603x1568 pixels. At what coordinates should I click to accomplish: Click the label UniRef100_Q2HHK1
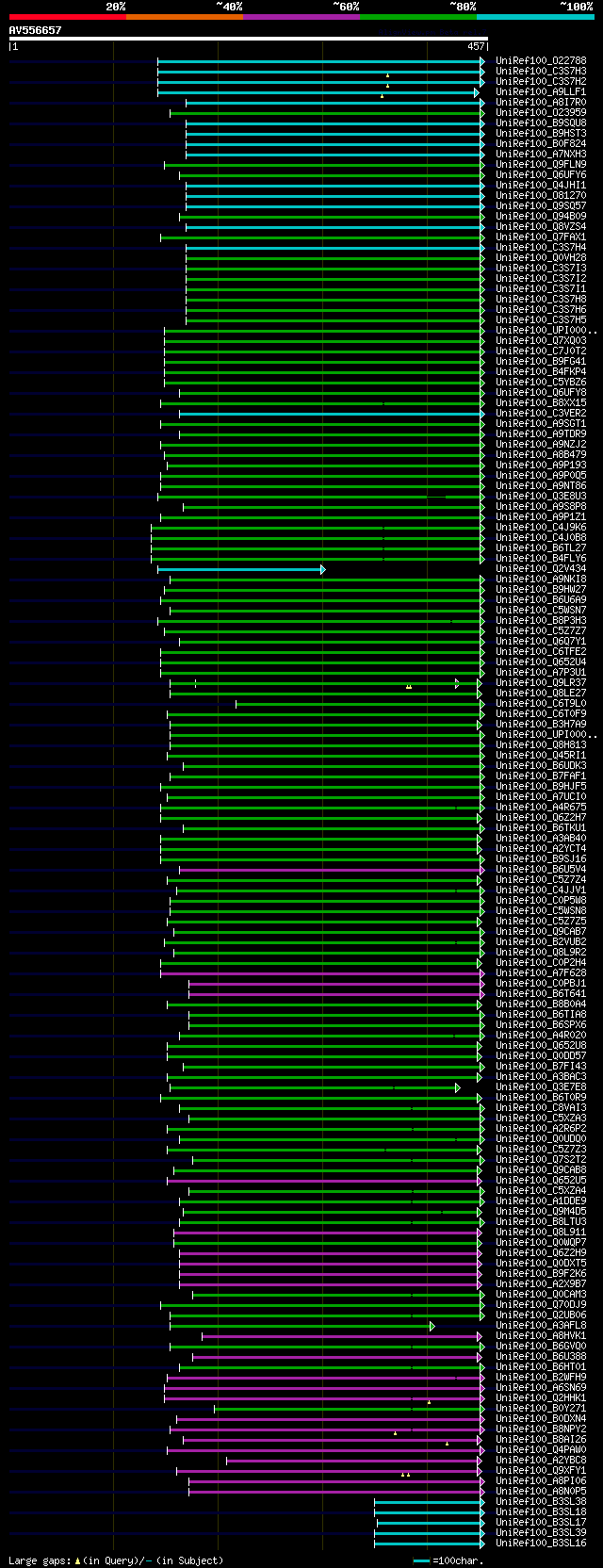coord(541,1398)
